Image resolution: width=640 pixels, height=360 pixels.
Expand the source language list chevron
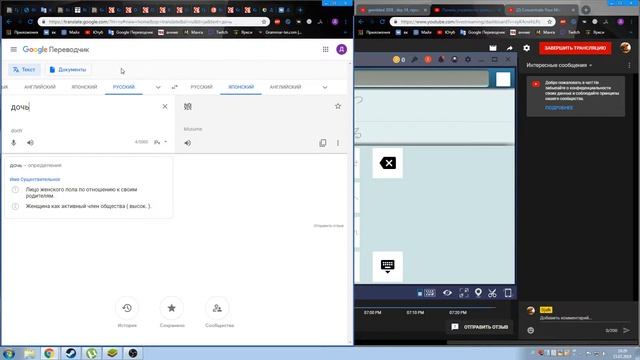158,87
